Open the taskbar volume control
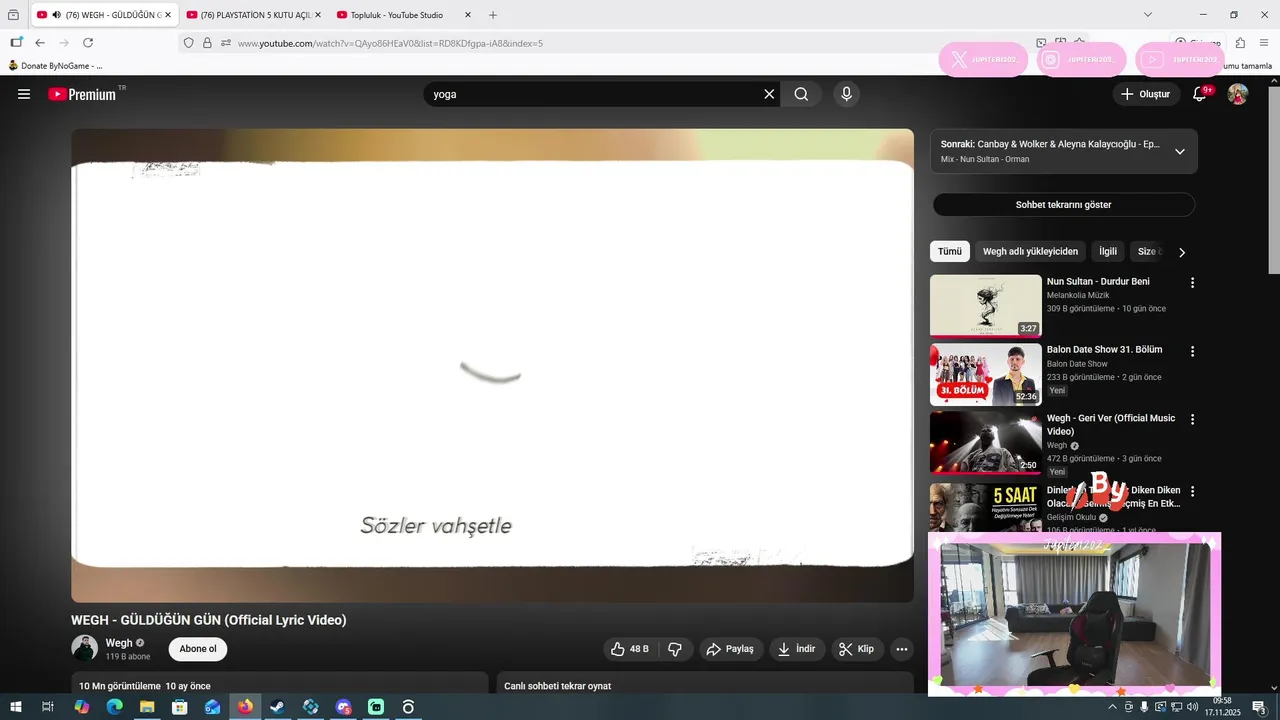 [1192, 707]
